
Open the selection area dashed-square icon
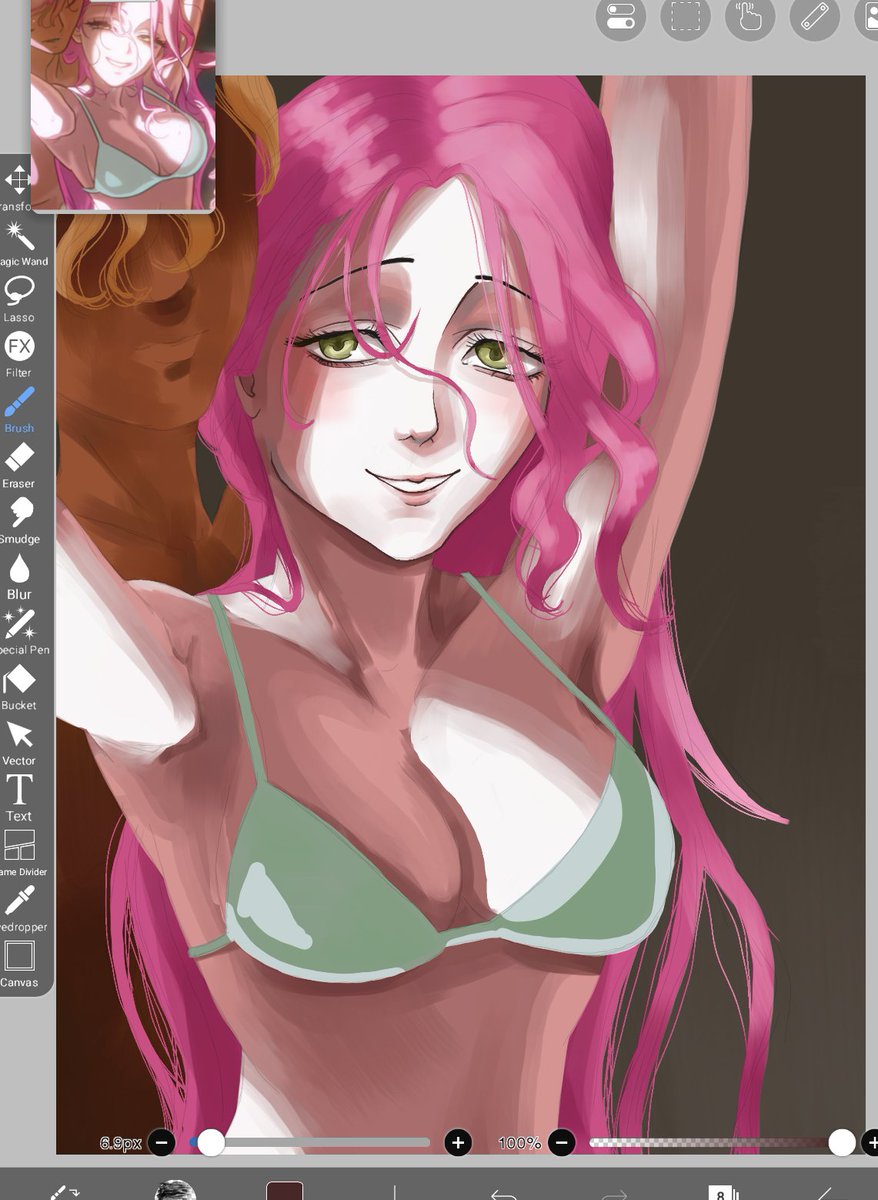click(685, 16)
